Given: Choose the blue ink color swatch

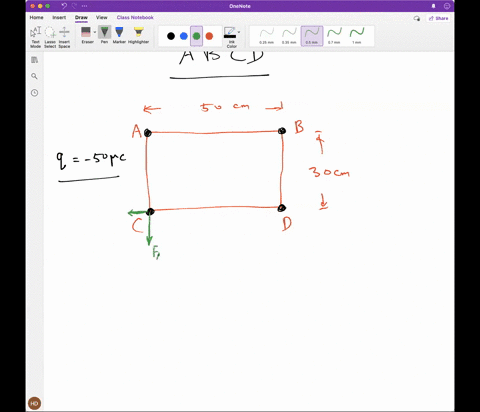Looking at the screenshot, I should click(184, 36).
